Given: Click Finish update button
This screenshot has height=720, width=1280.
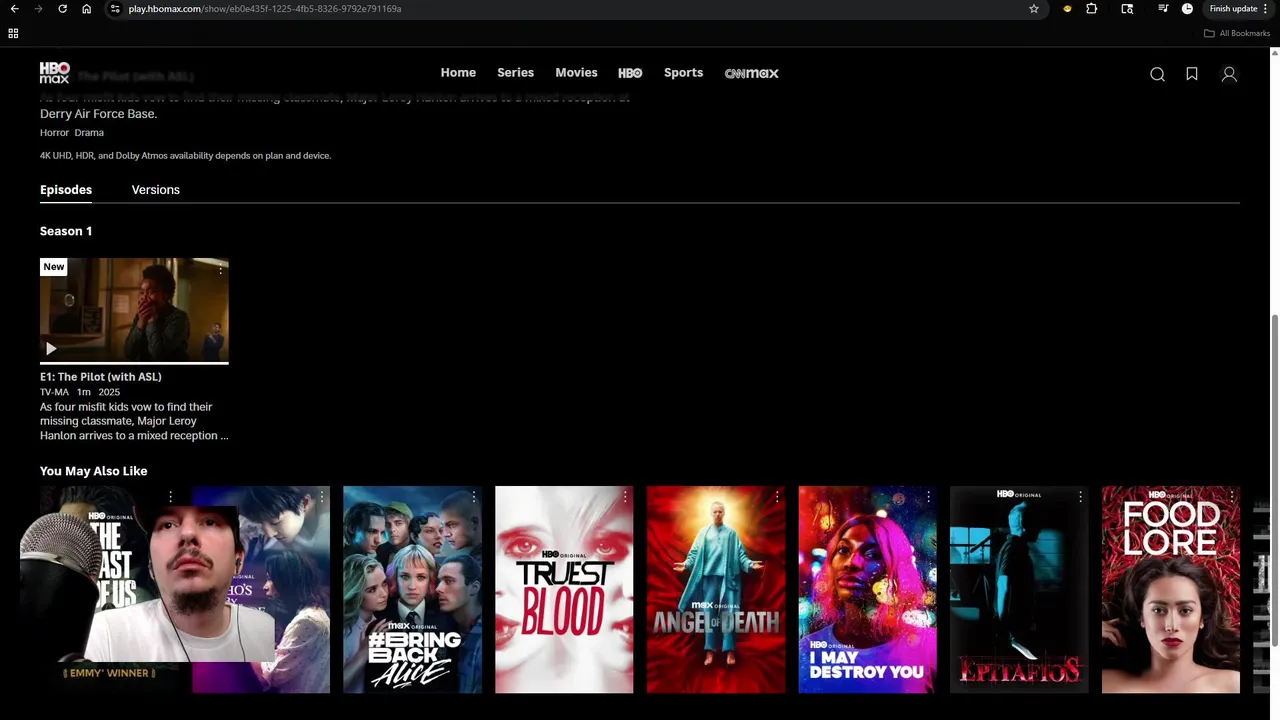Looking at the screenshot, I should tap(1233, 9).
